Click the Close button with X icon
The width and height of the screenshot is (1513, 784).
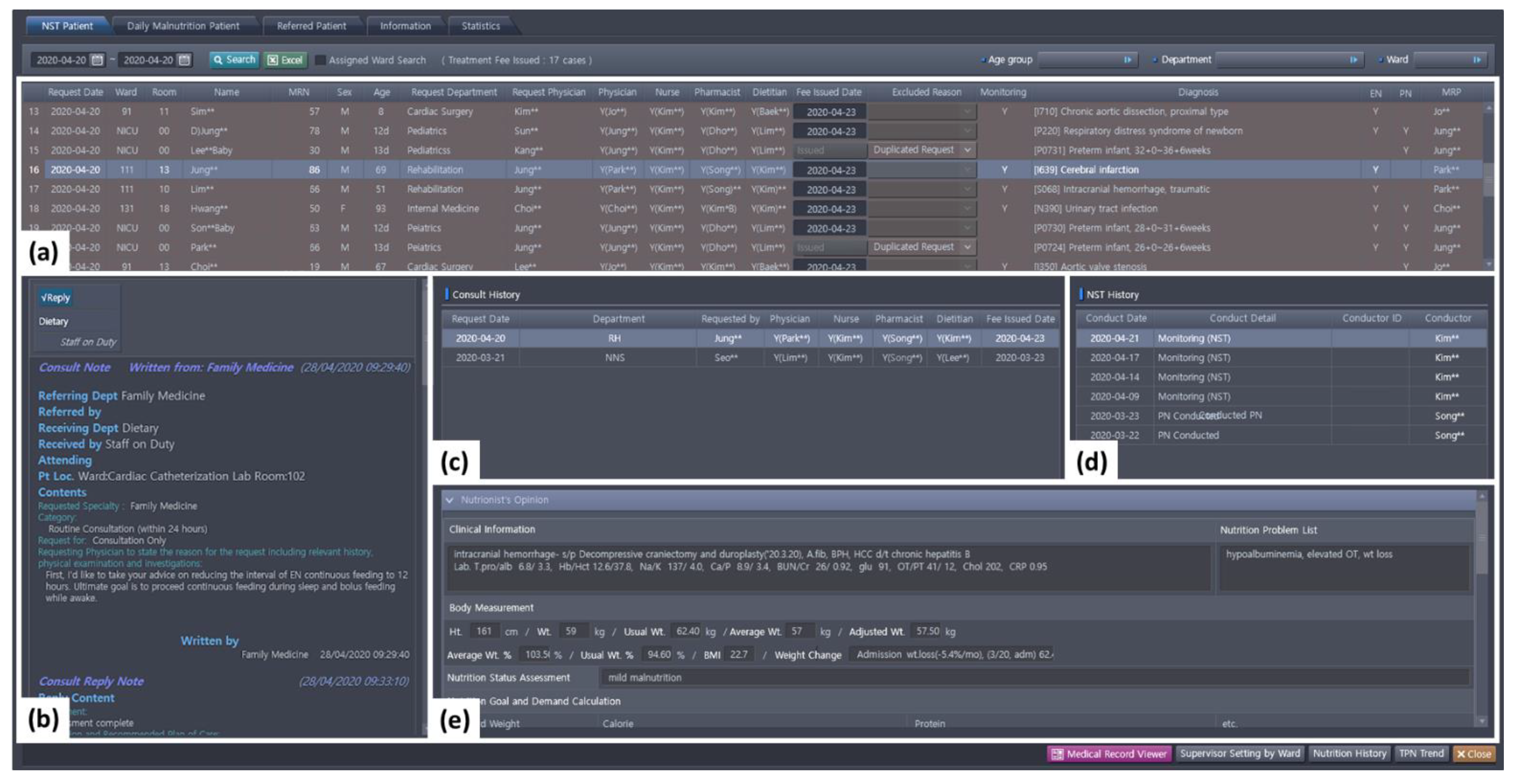click(1474, 754)
